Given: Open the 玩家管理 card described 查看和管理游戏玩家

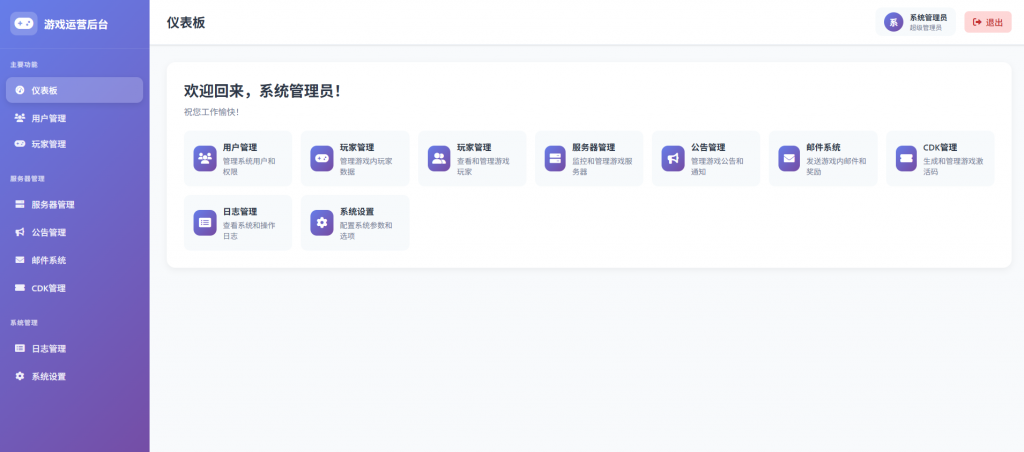Looking at the screenshot, I should (x=472, y=158).
